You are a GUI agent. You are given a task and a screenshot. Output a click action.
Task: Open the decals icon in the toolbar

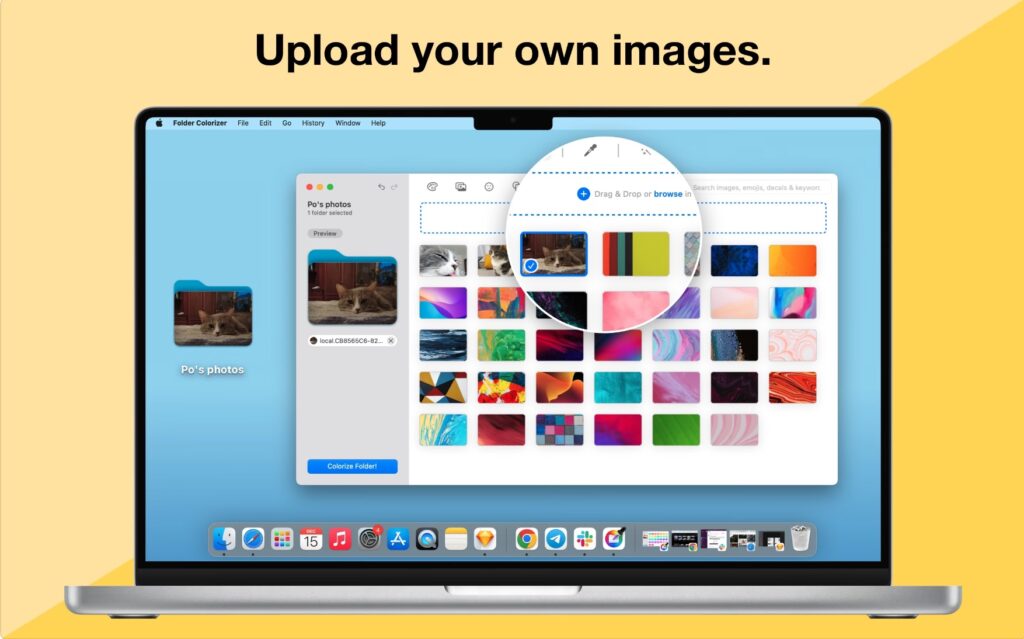(516, 188)
